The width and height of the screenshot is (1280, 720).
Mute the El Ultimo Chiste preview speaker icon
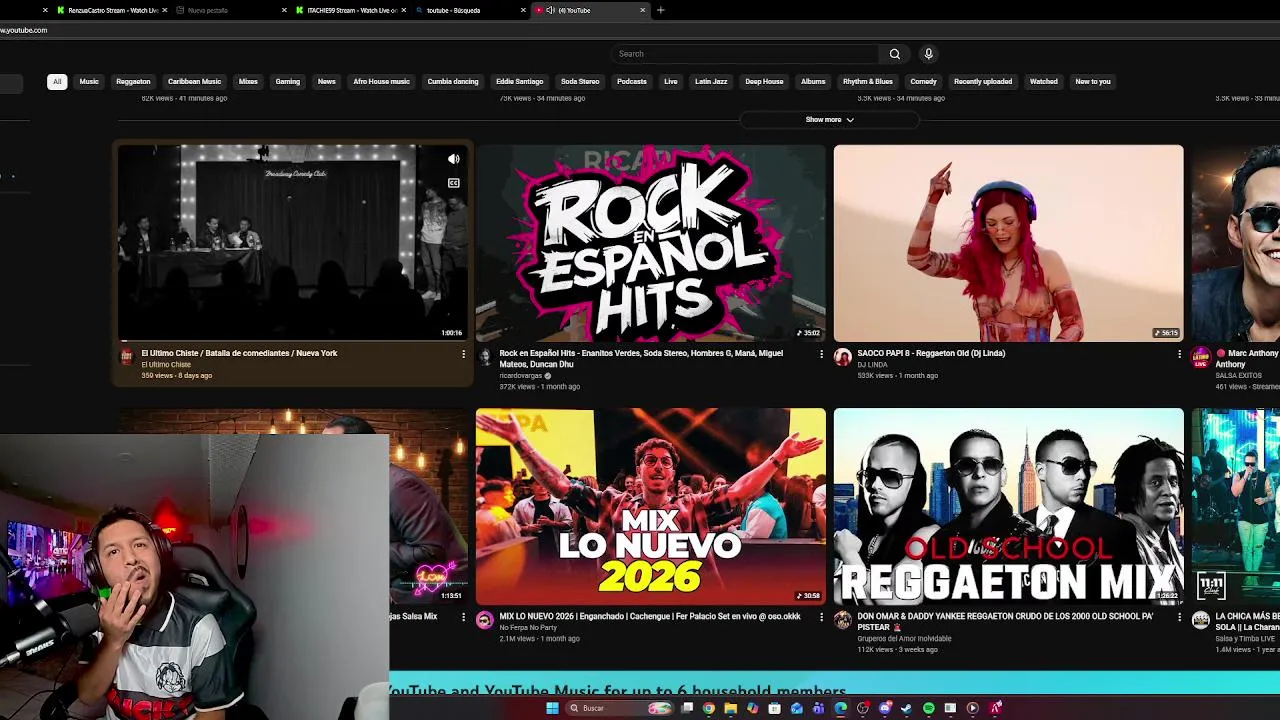tap(454, 159)
